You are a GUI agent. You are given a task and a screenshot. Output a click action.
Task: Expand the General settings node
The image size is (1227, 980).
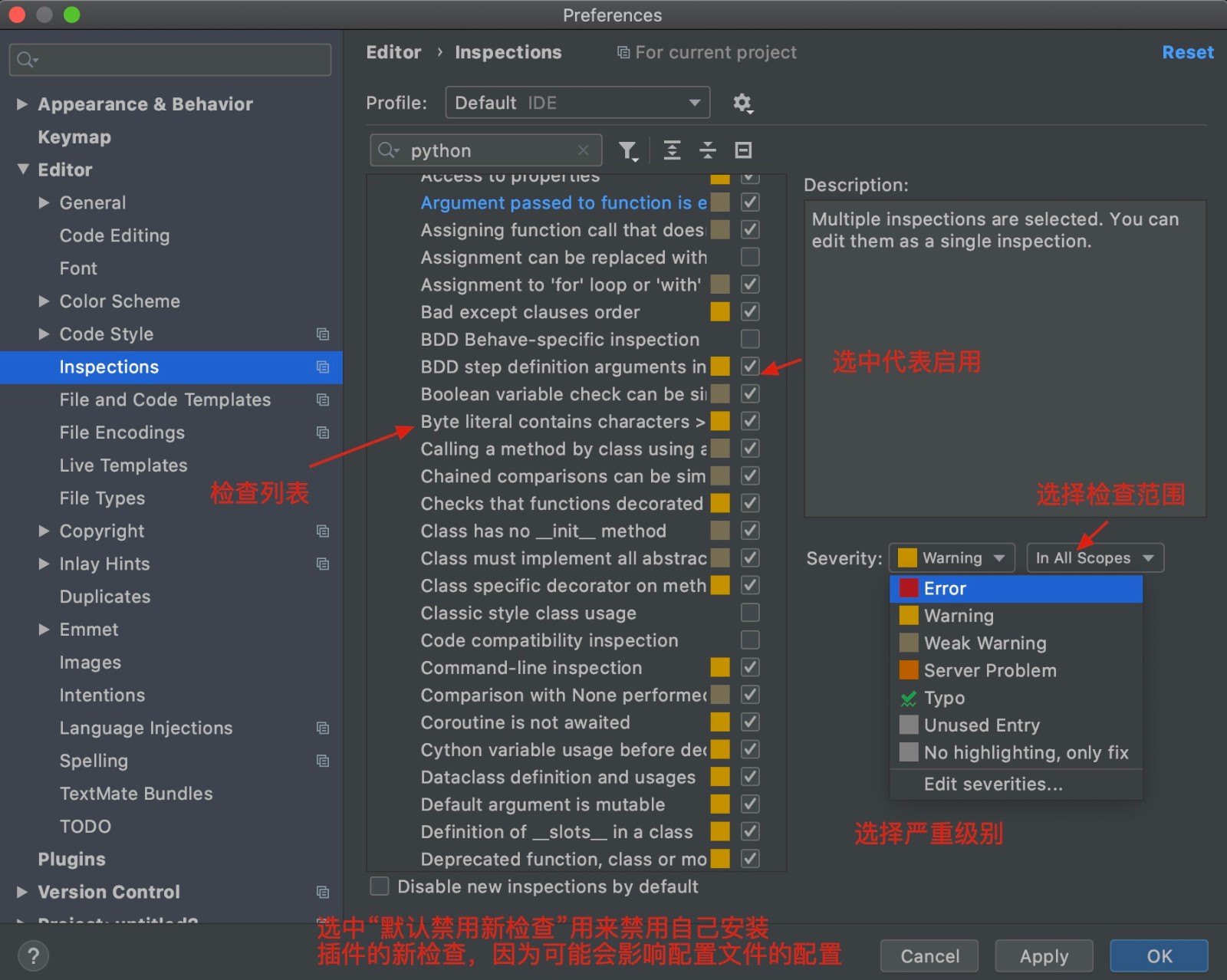[x=44, y=202]
